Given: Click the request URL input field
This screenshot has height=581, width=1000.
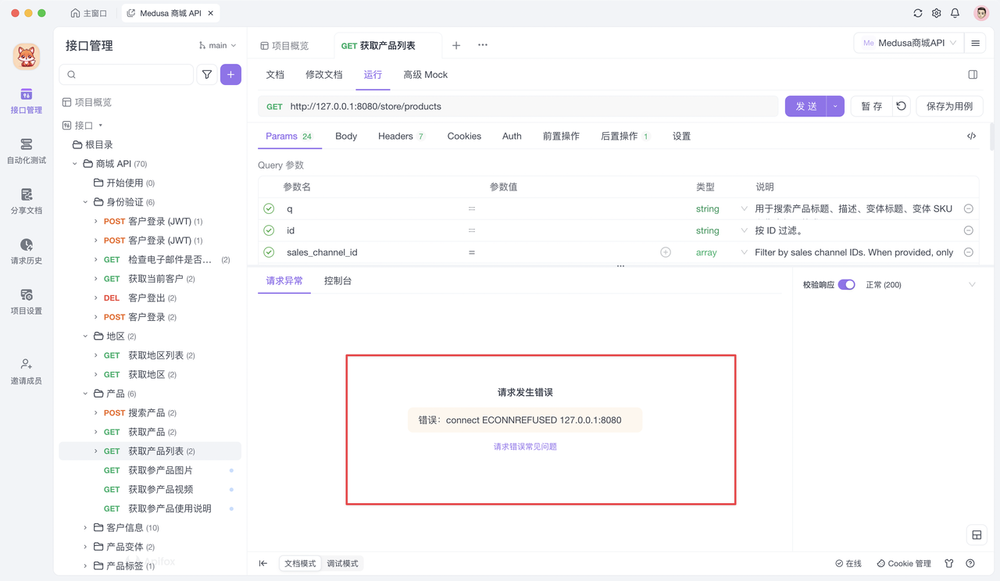Looking at the screenshot, I should tap(518, 107).
